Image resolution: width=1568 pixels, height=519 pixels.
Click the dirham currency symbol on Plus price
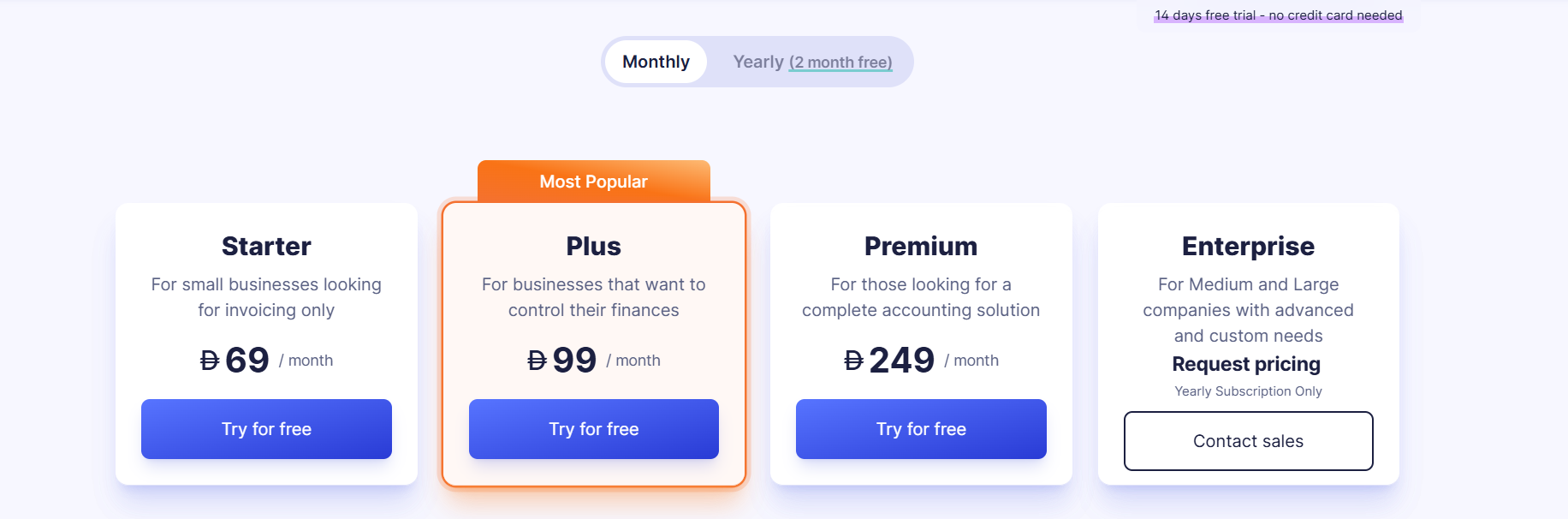(x=537, y=361)
